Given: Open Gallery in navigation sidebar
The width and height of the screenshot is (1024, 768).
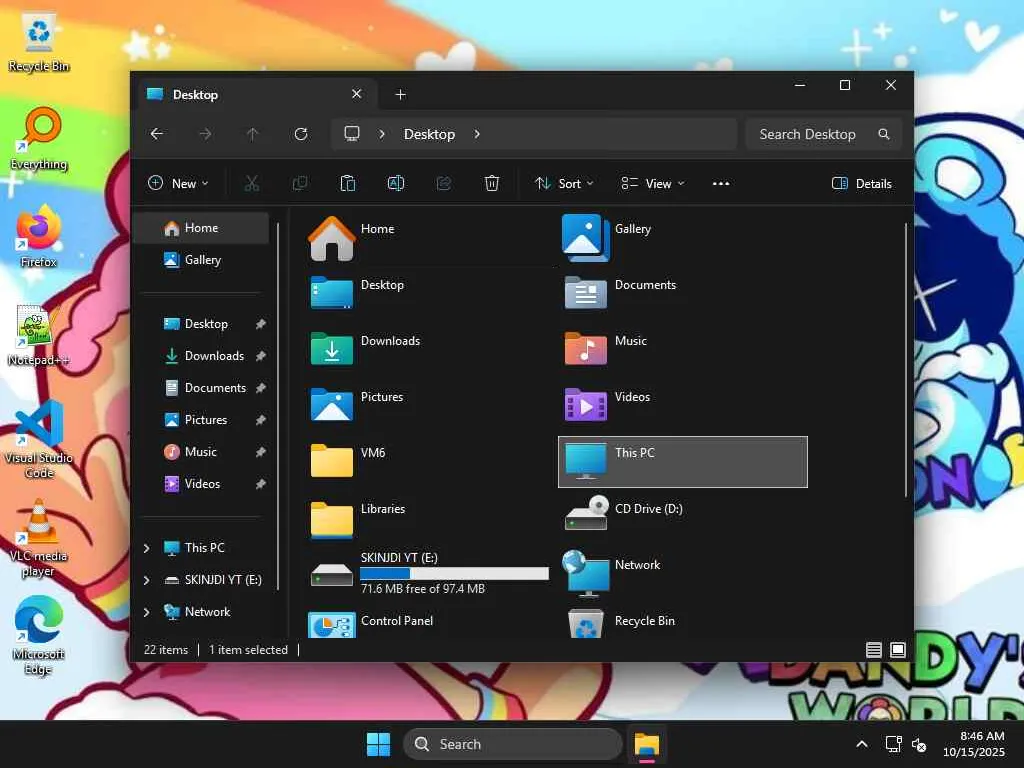Looking at the screenshot, I should [200, 260].
